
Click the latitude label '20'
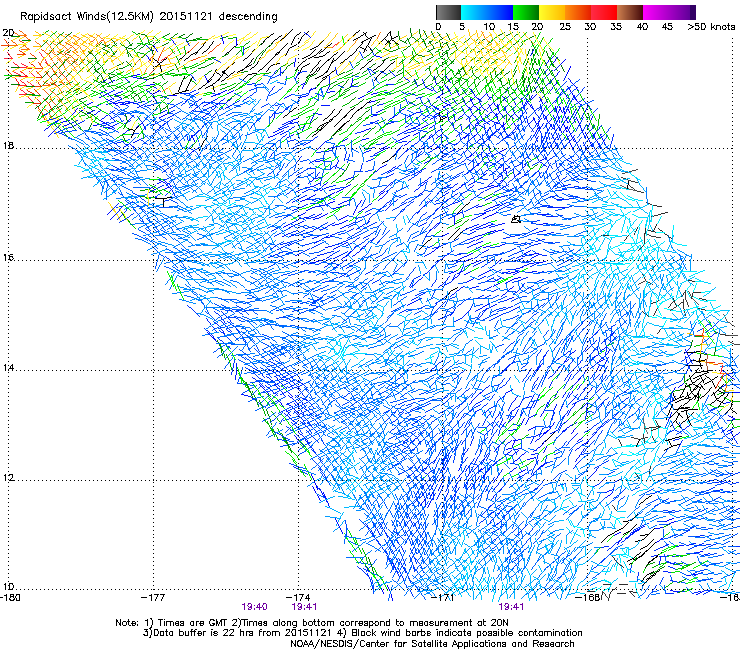(x=8, y=33)
